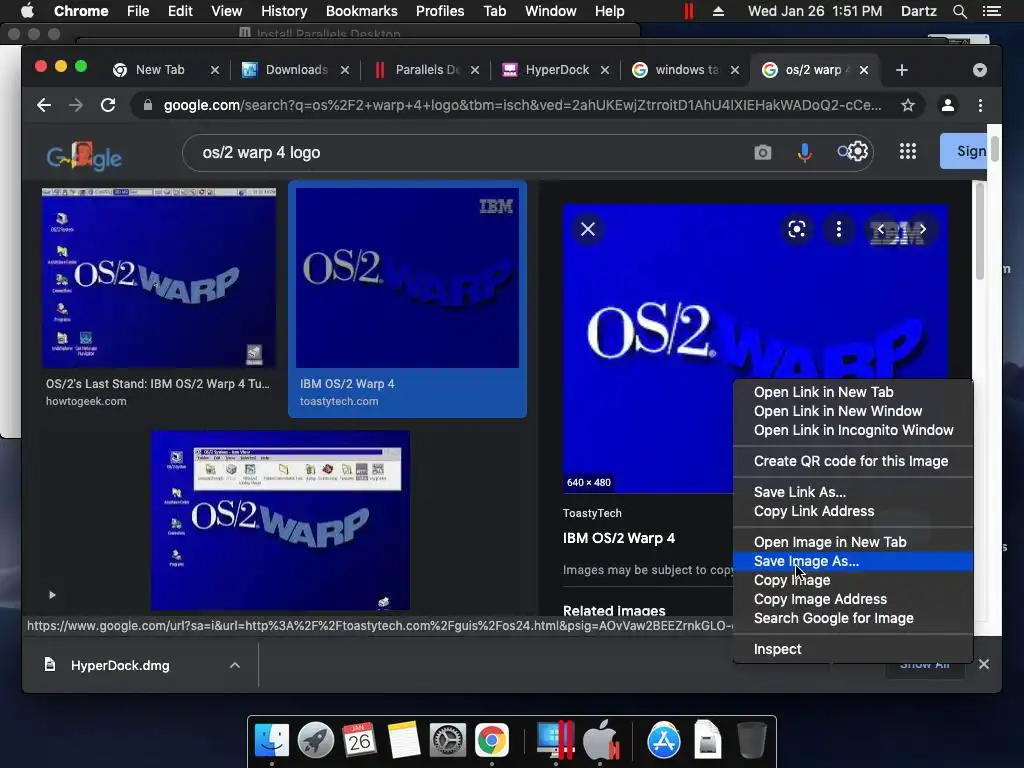Open the howtogeek.com OS/2 Warp thumbnail
1024x768 pixels.
tap(159, 278)
